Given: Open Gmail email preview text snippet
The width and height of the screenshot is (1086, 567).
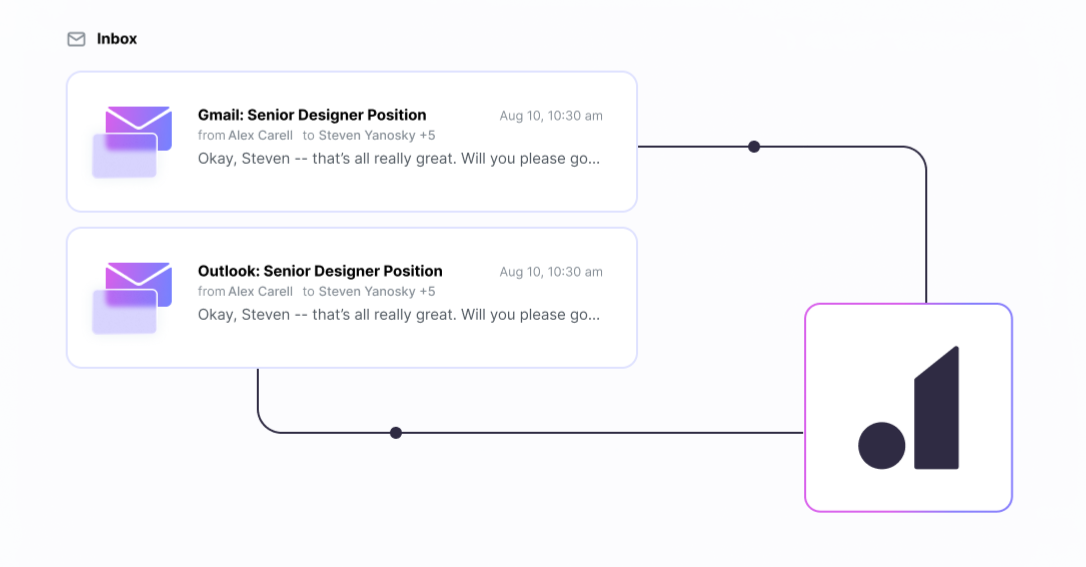Looking at the screenshot, I should [x=399, y=159].
